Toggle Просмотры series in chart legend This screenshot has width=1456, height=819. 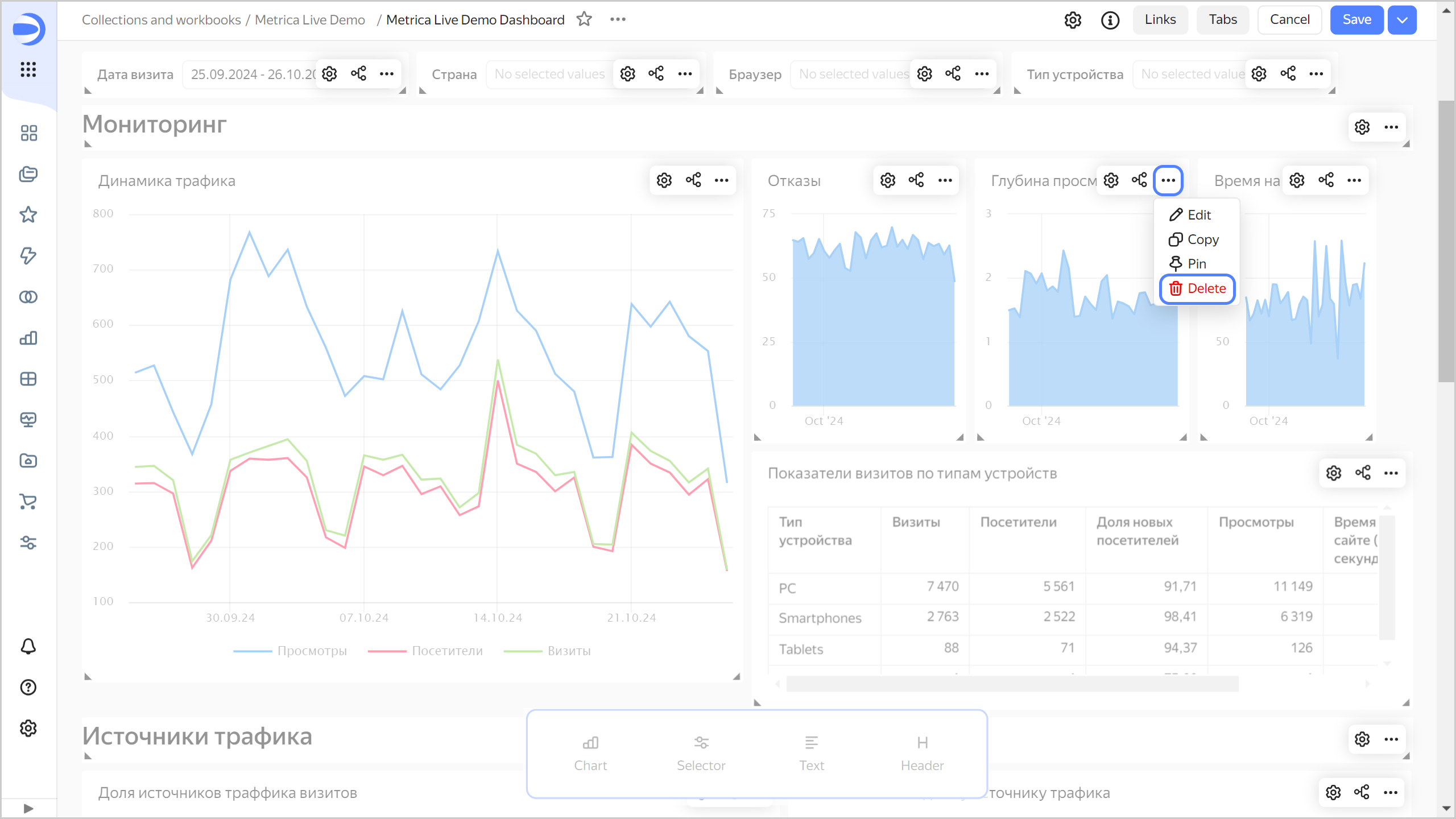click(x=312, y=651)
